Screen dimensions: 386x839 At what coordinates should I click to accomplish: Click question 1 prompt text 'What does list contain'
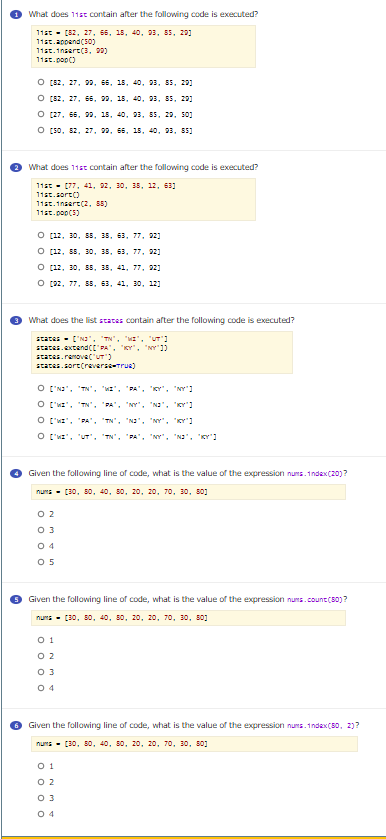(143, 14)
